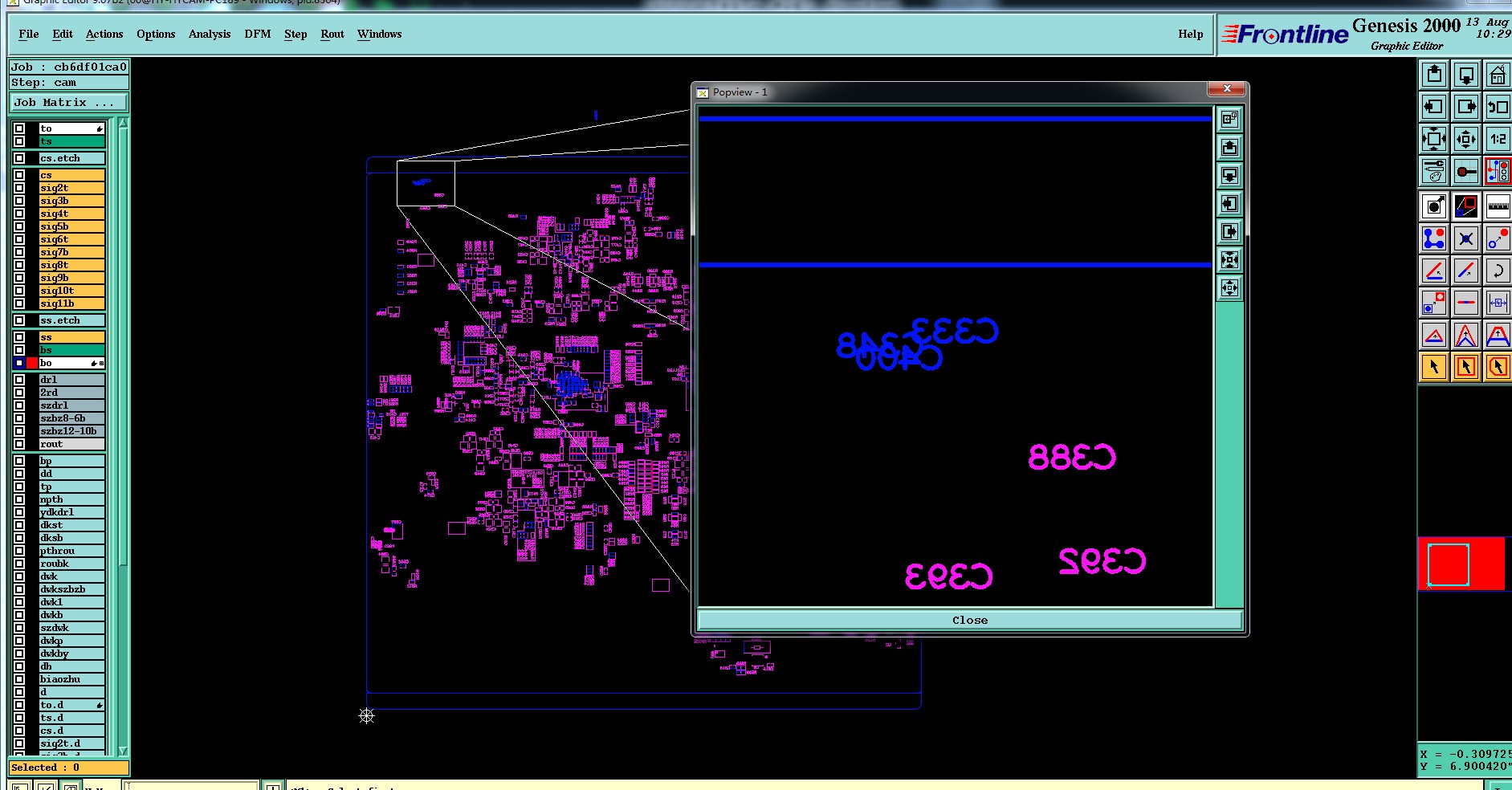This screenshot has height=790, width=1512.
Task: Open the Analysis menu
Action: point(210,34)
